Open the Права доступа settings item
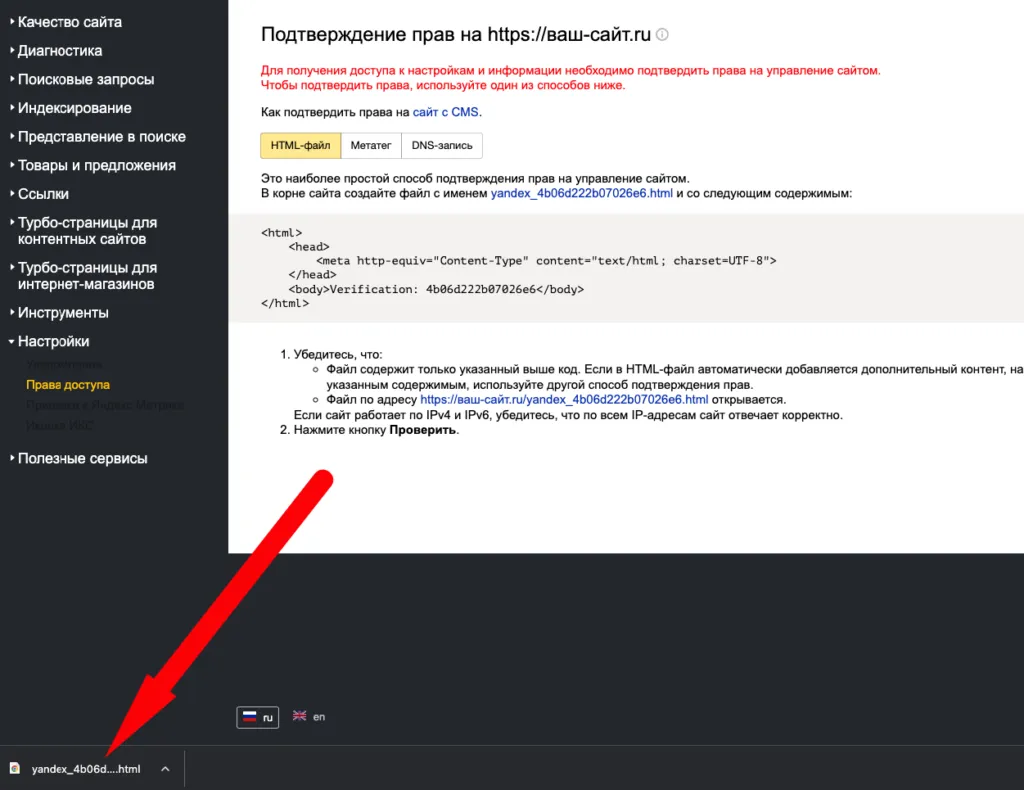Screen dimensions: 1024x790 click(x=68, y=385)
